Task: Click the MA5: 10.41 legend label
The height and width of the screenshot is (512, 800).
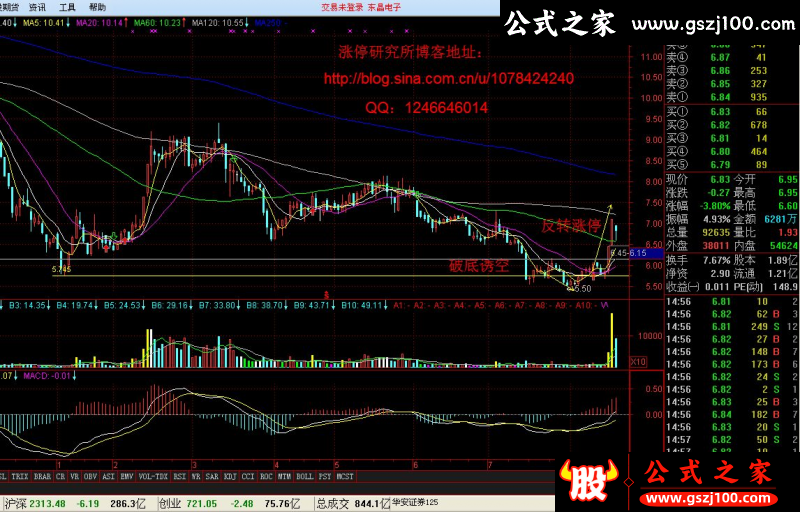Action: (44, 23)
